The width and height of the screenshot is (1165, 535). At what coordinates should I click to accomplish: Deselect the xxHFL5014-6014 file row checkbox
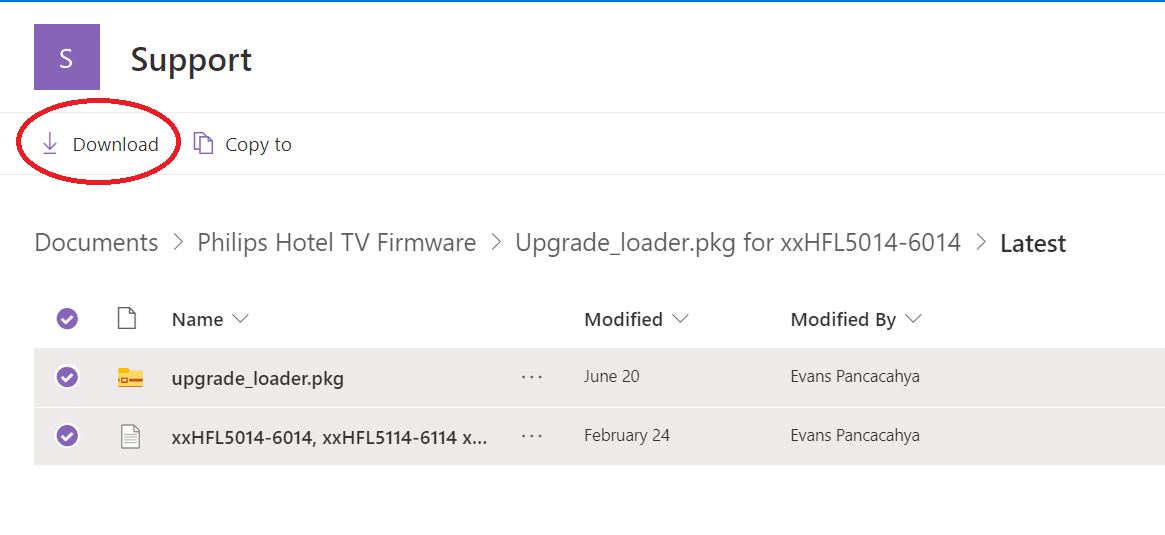(67, 436)
